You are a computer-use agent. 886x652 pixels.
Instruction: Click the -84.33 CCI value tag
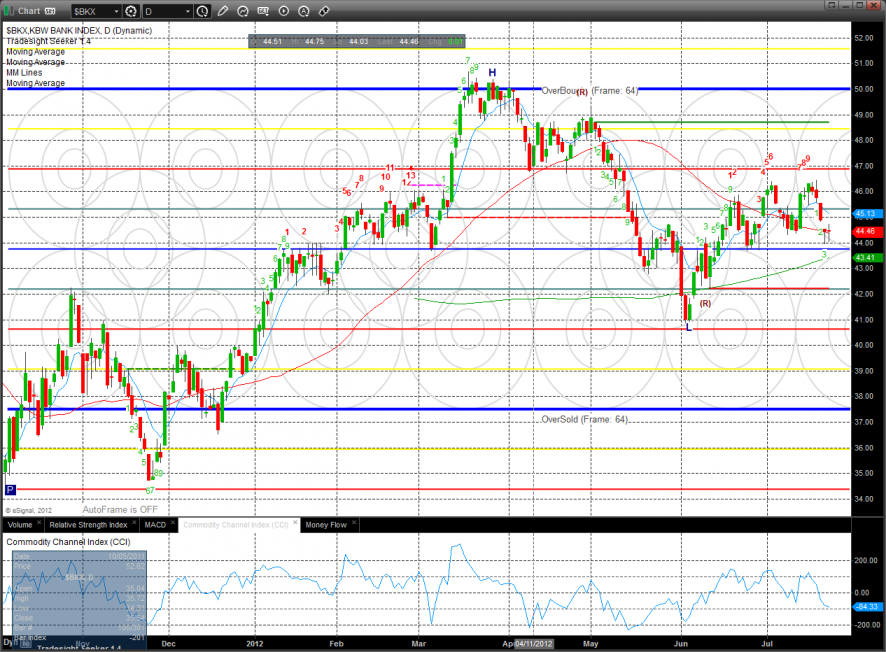866,607
